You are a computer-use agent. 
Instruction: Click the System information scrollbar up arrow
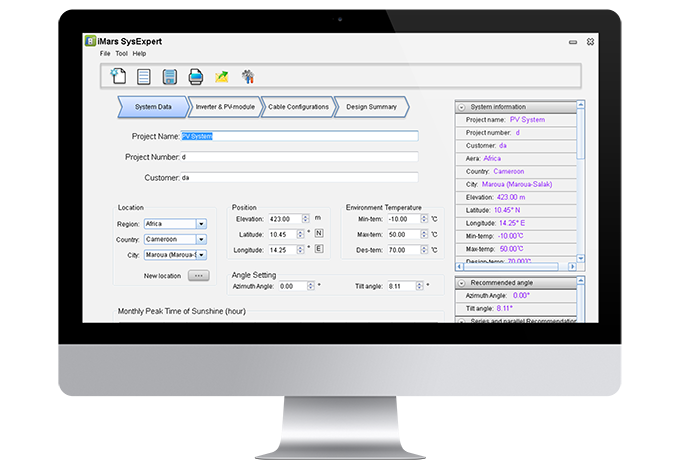tap(581, 104)
